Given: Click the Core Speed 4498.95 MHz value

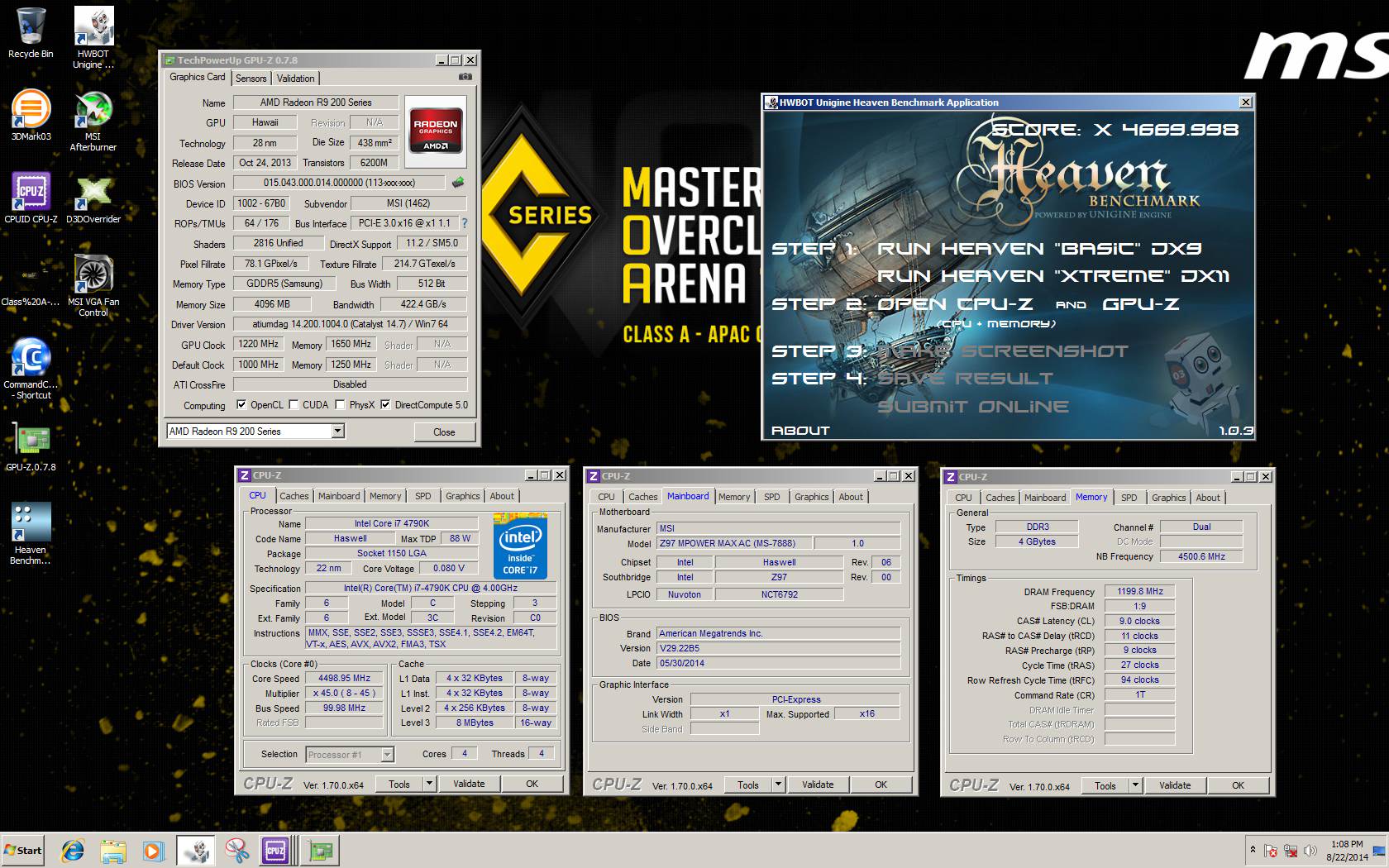Looking at the screenshot, I should [344, 678].
